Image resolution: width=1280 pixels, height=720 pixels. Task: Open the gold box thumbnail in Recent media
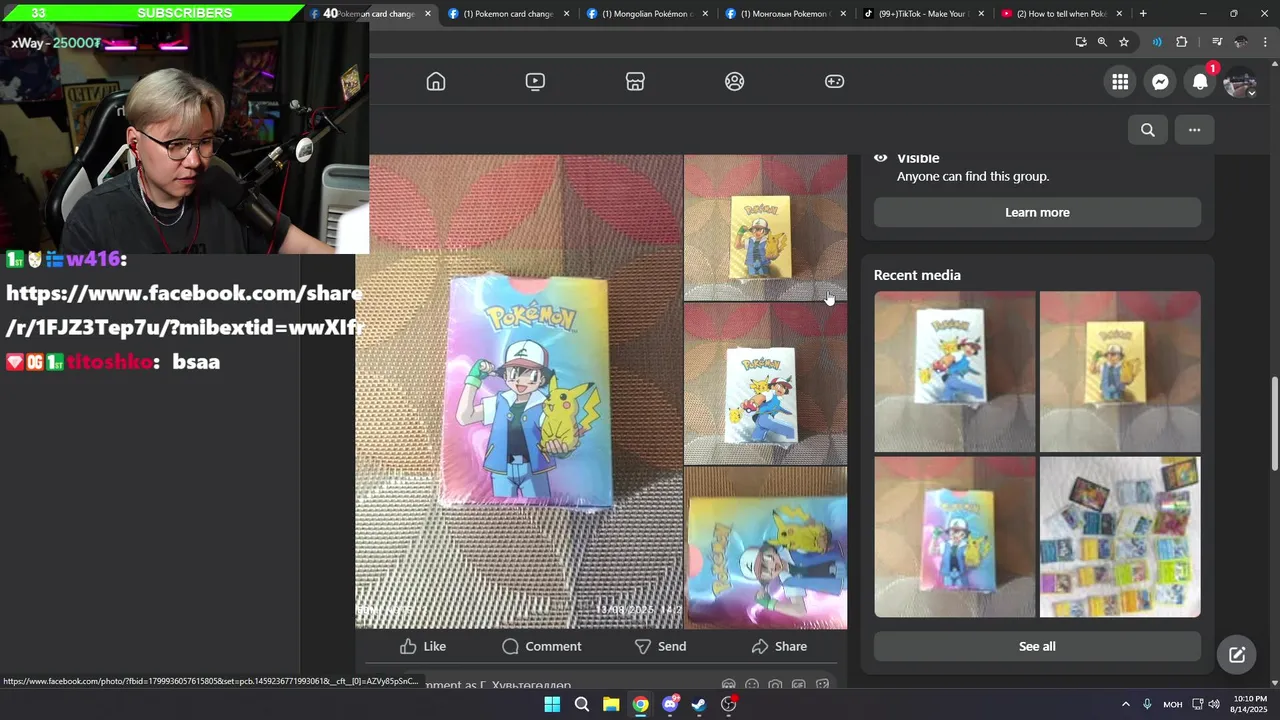tap(1120, 371)
